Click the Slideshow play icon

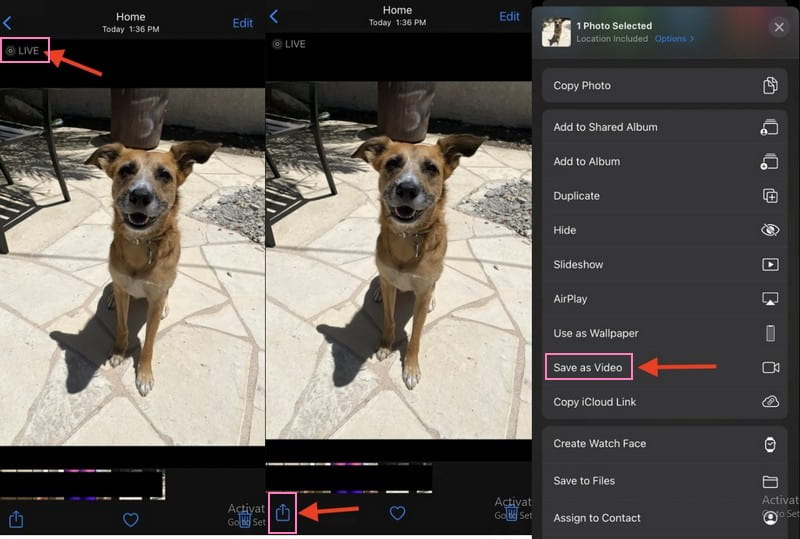coord(769,265)
